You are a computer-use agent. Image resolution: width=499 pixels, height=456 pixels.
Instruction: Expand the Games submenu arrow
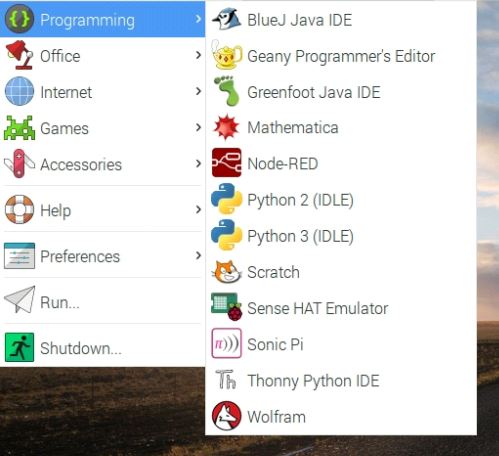198,127
